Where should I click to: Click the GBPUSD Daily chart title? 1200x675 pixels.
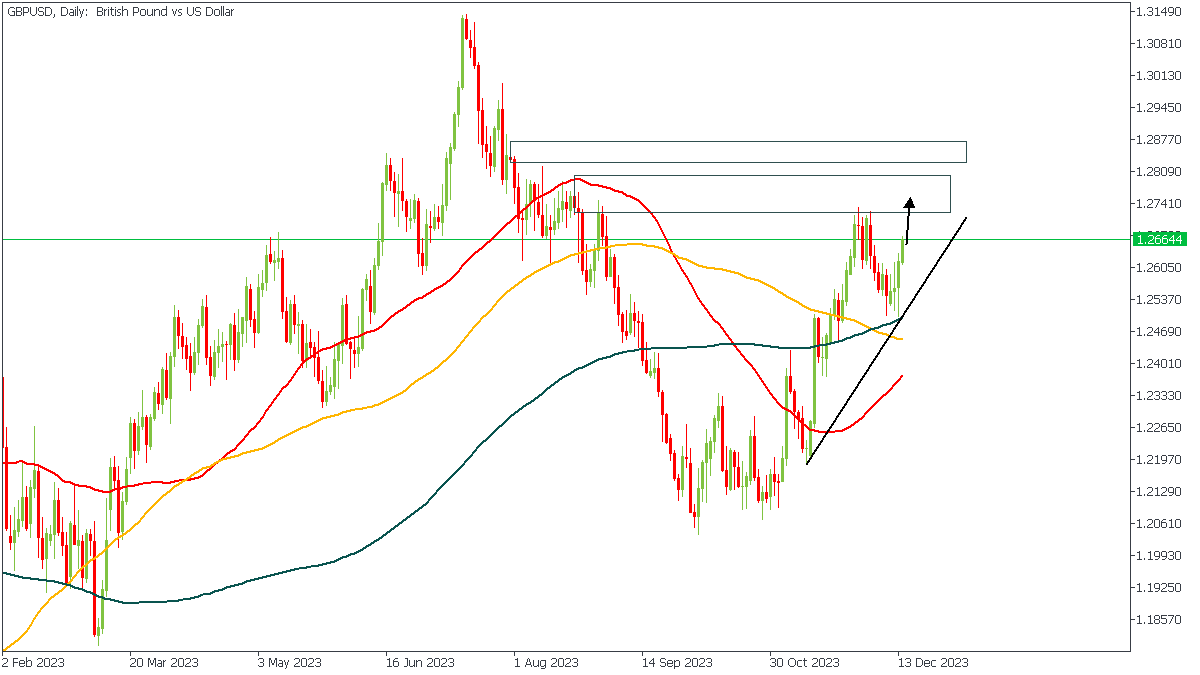[x=120, y=12]
